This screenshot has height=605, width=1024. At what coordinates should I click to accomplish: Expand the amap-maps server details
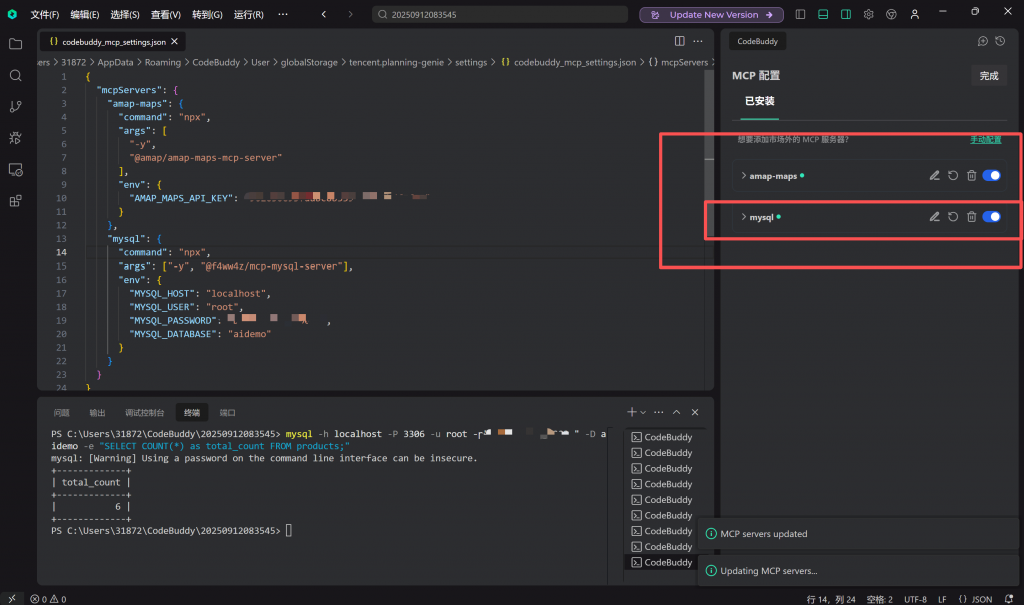[x=743, y=176]
